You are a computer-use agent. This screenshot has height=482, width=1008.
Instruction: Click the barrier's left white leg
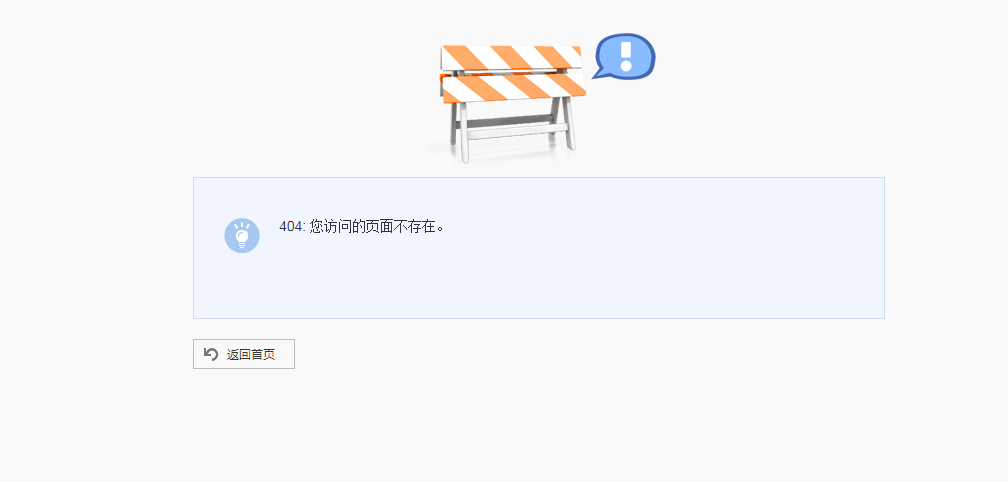[462, 132]
